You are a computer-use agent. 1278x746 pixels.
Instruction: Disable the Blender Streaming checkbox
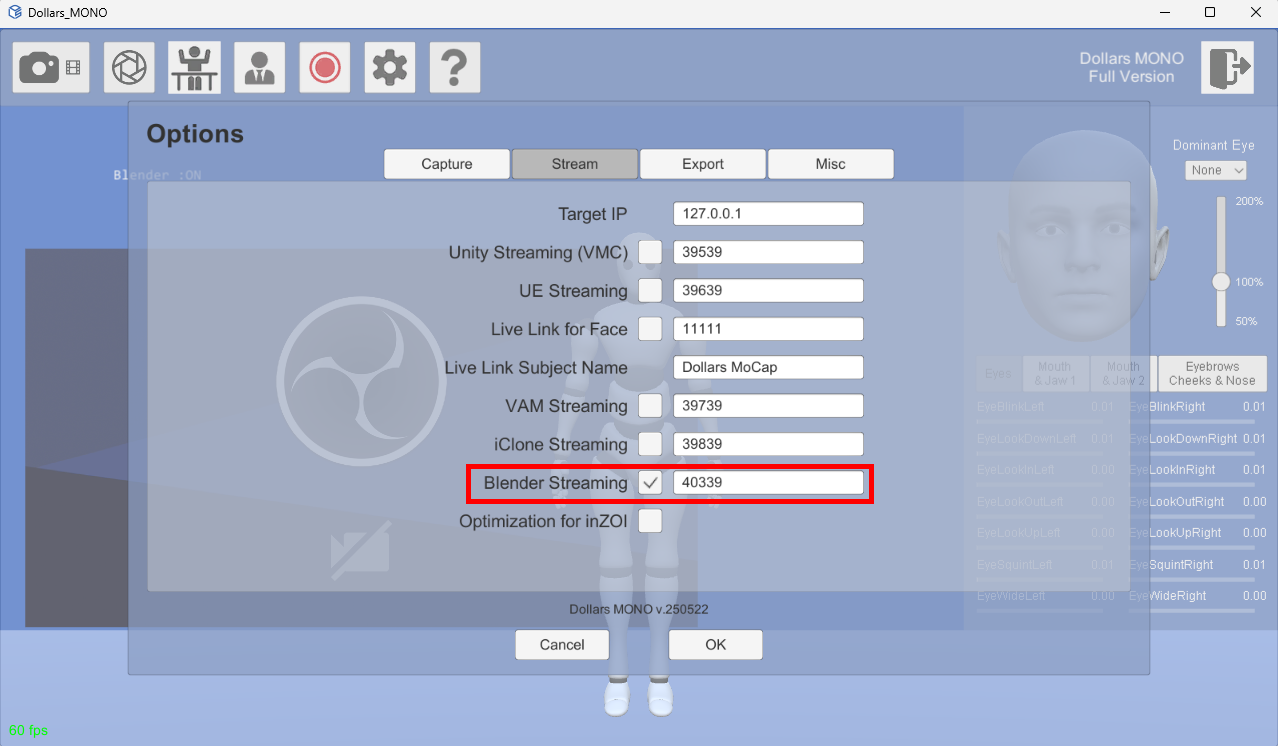pos(650,483)
